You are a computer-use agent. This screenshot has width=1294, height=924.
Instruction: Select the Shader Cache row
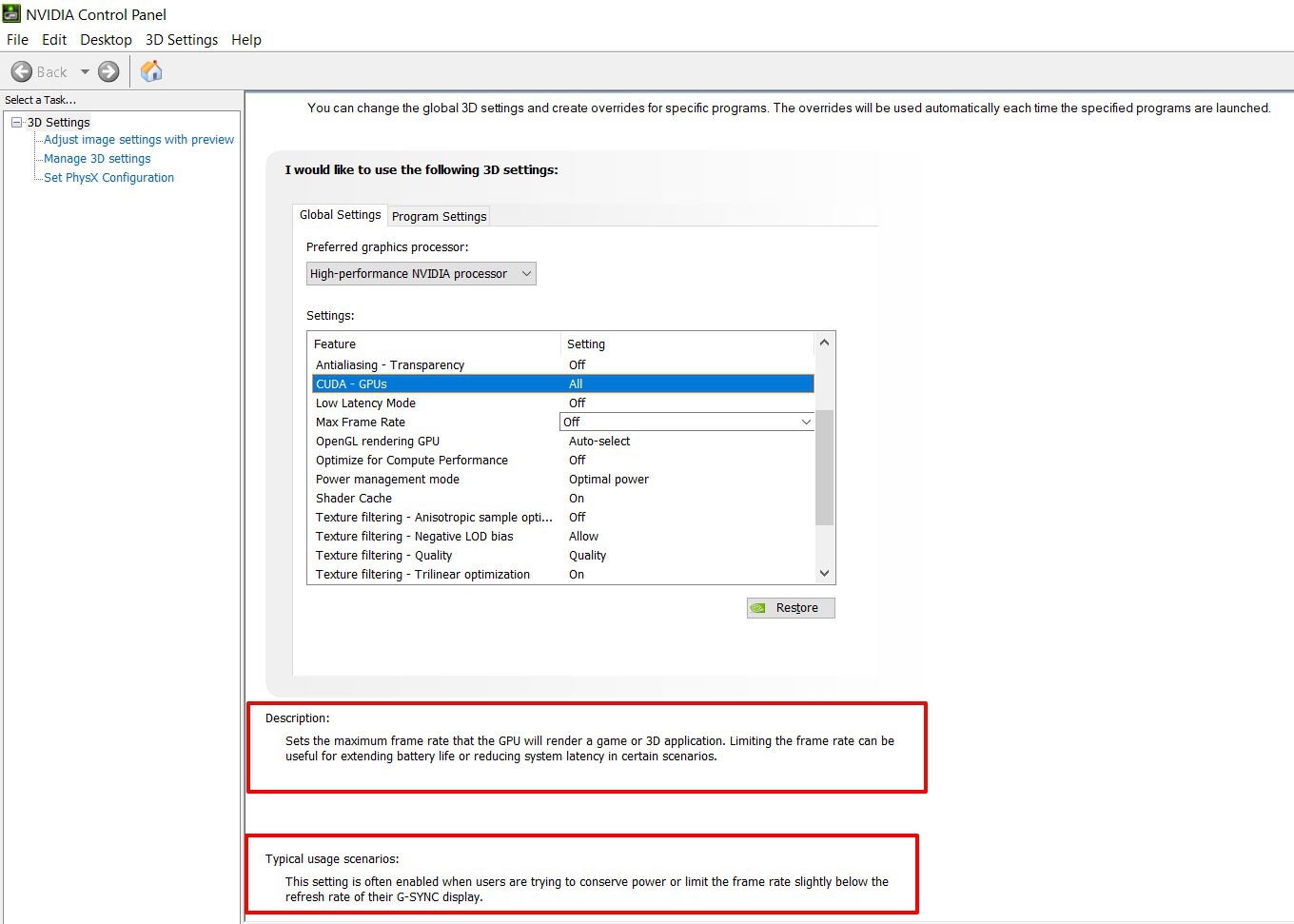tap(562, 499)
